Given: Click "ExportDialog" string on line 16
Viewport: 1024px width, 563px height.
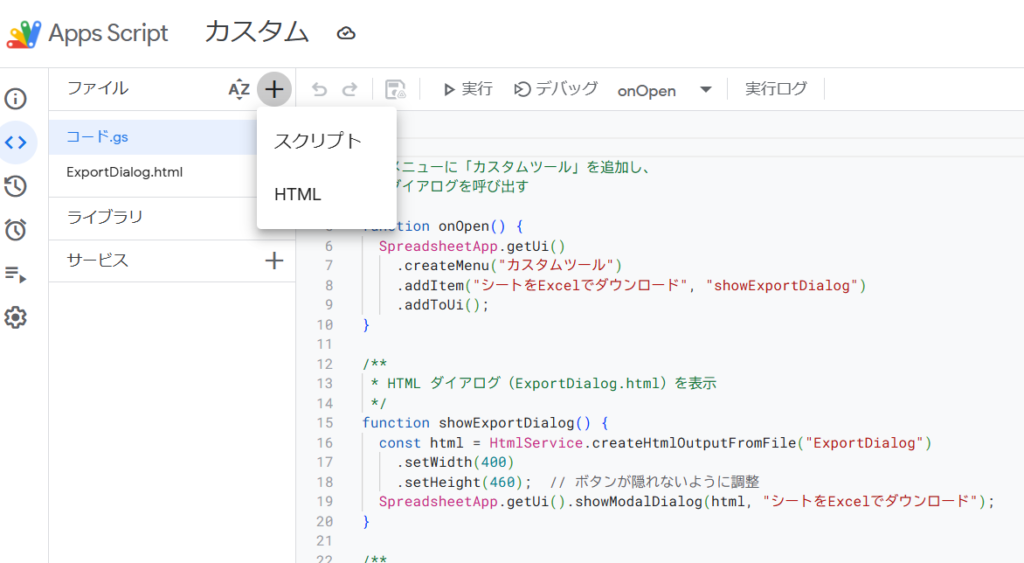Looking at the screenshot, I should [x=864, y=443].
